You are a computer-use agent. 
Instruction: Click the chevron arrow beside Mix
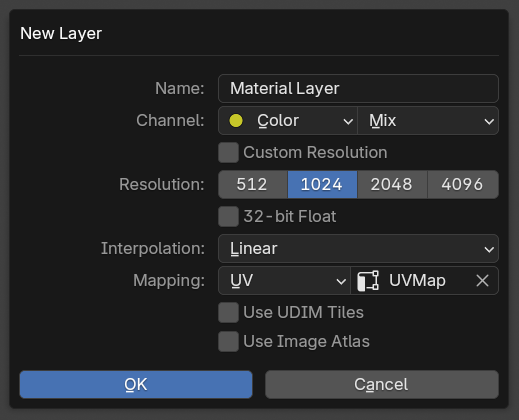tap(489, 122)
